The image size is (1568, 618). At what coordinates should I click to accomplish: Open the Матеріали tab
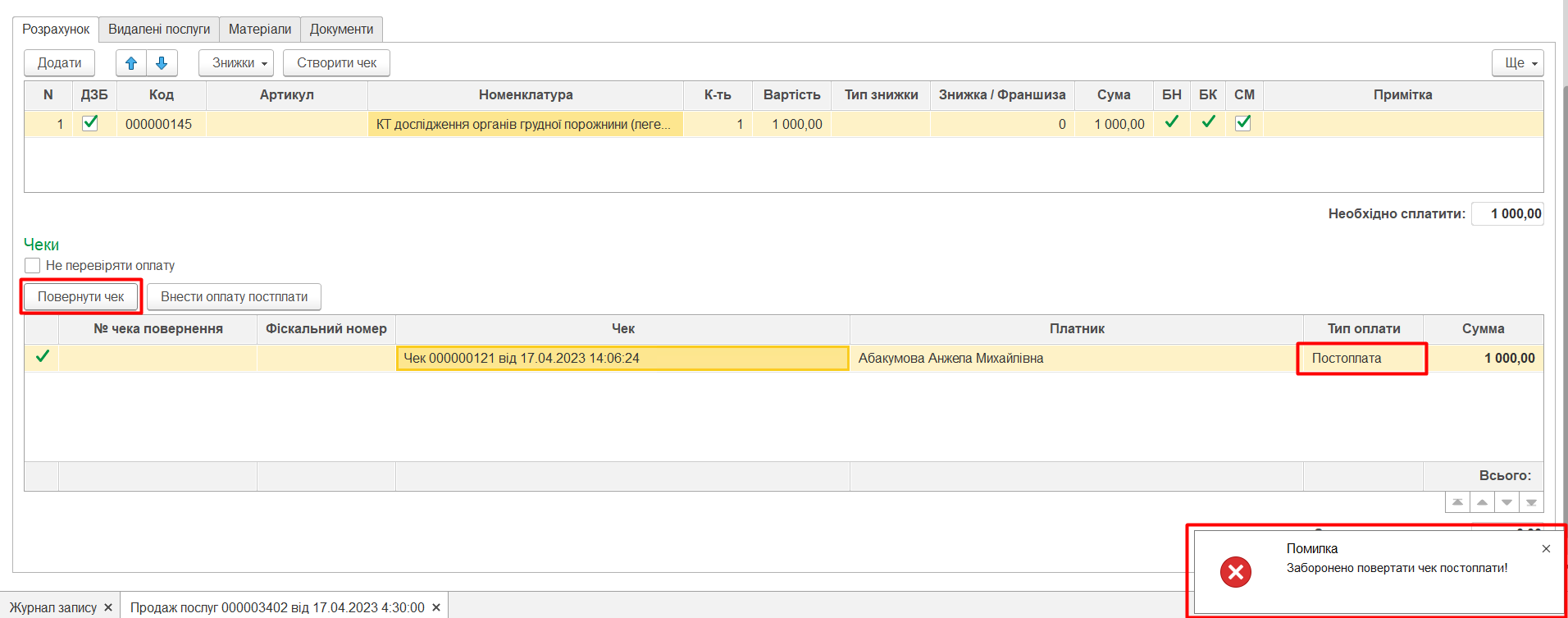259,30
